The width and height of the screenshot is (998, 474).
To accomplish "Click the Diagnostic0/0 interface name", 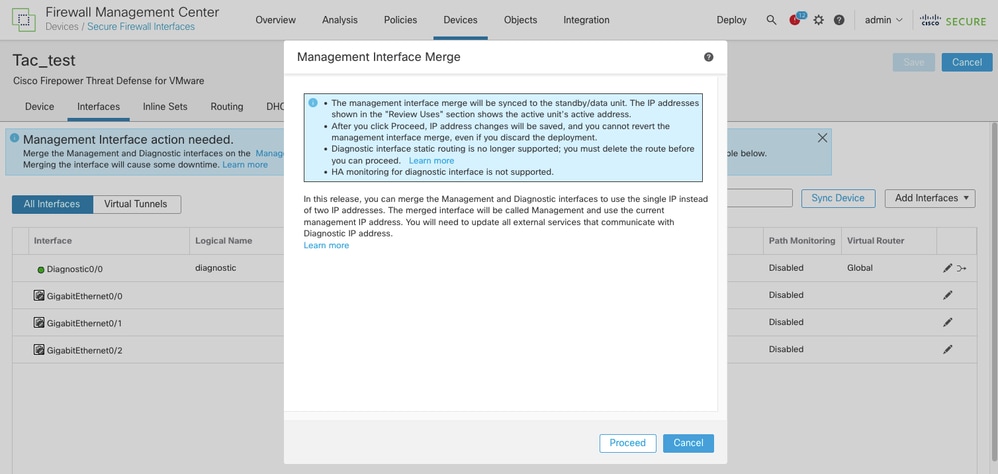I will click(x=74, y=269).
